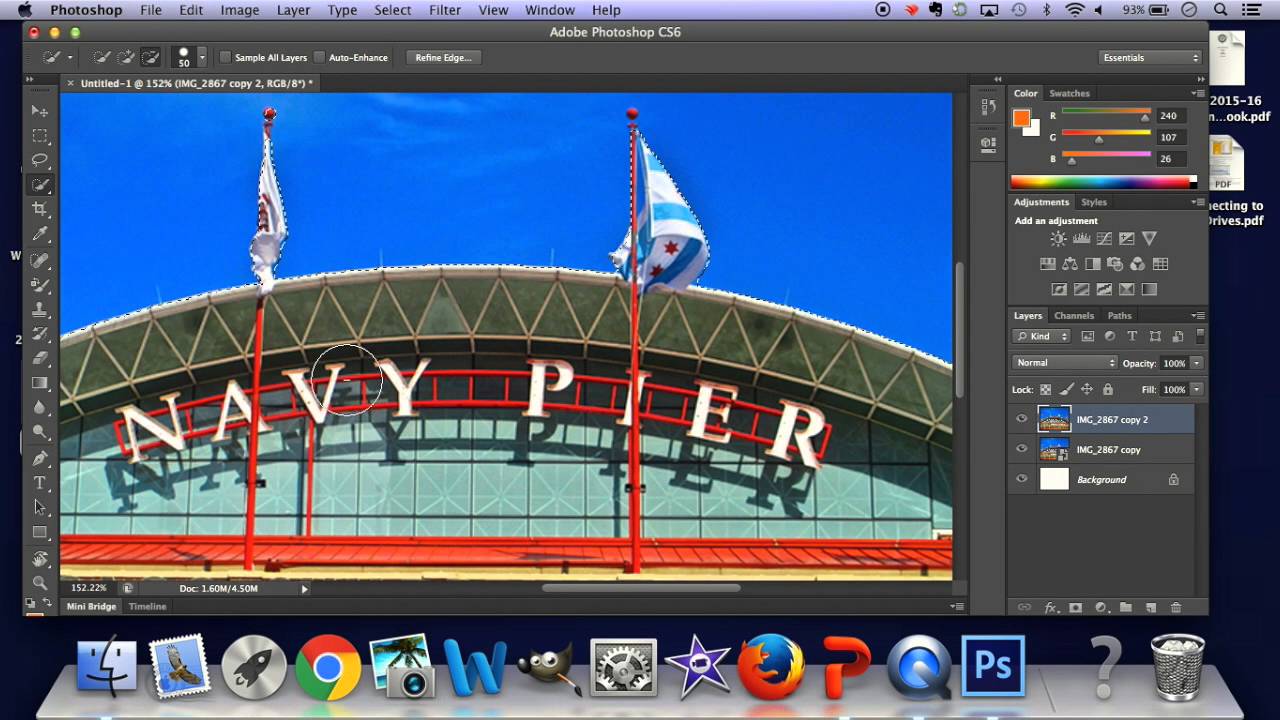Viewport: 1280px width, 720px height.
Task: Select the Eraser tool
Action: coord(40,358)
